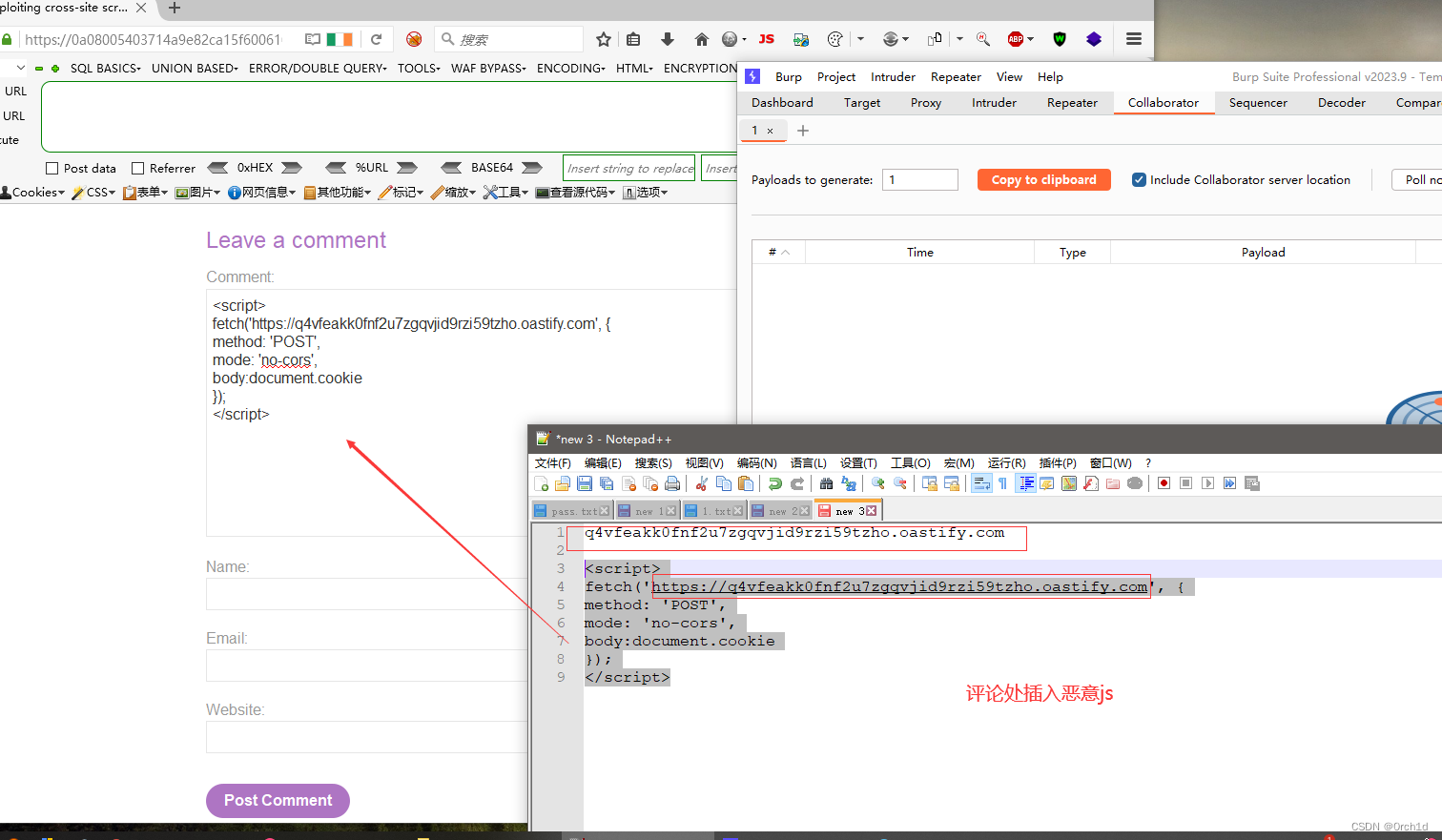Open the 插件(P) menu in Notepad++

[1057, 463]
